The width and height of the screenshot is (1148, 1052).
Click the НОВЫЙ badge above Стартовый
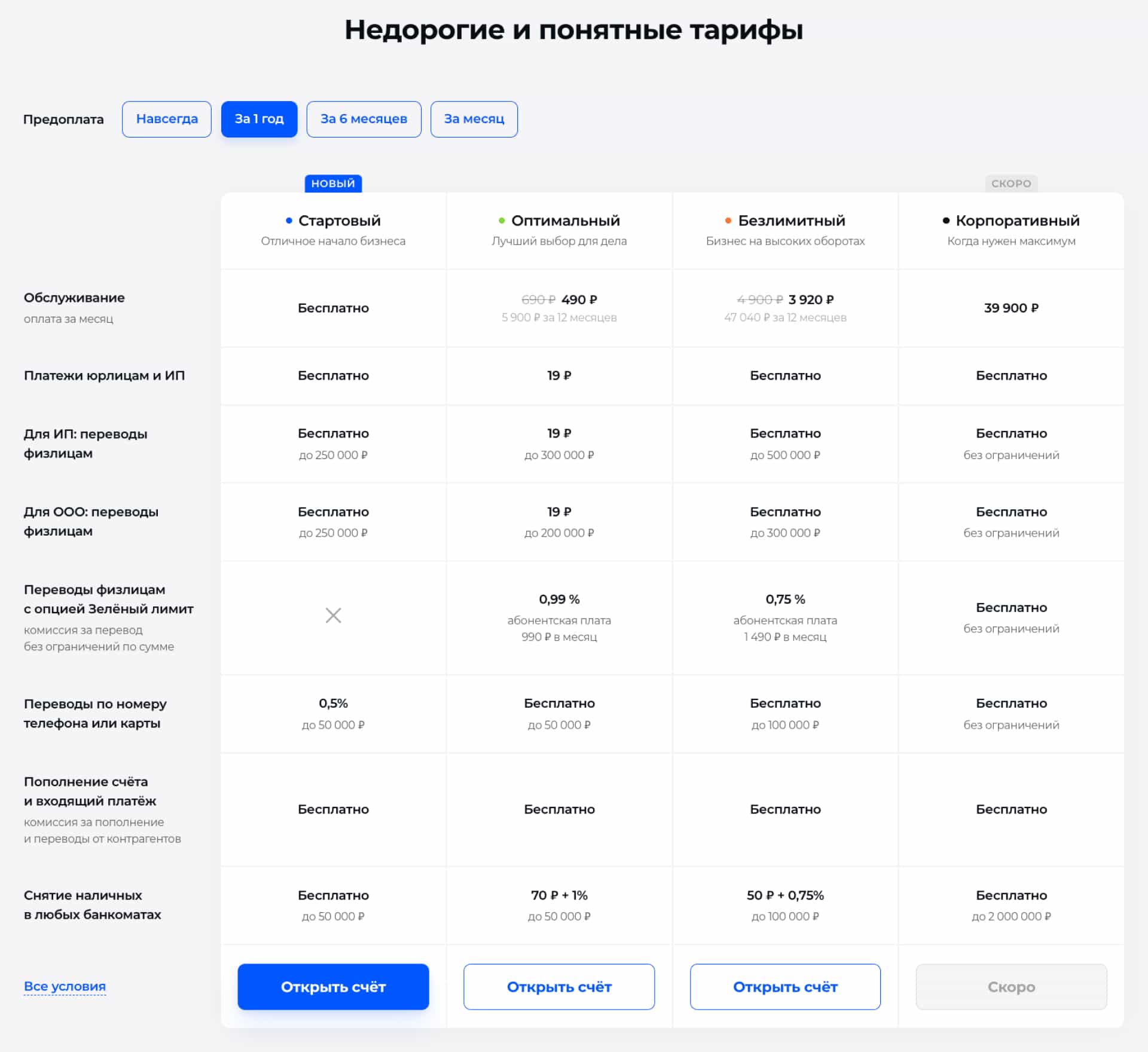[x=333, y=184]
